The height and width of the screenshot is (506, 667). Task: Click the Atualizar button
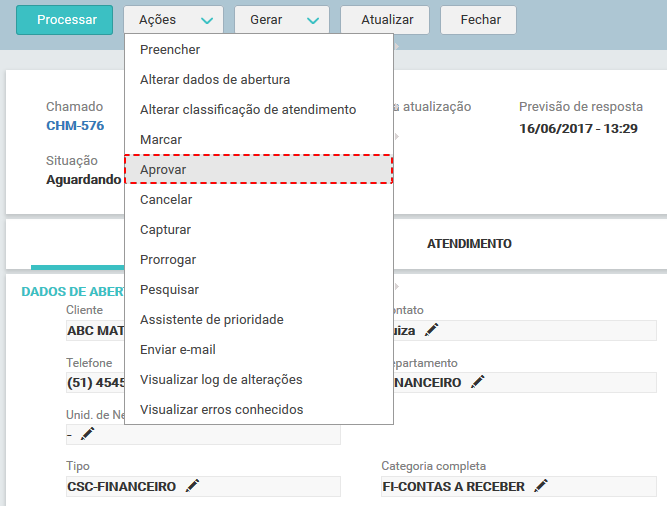385,20
